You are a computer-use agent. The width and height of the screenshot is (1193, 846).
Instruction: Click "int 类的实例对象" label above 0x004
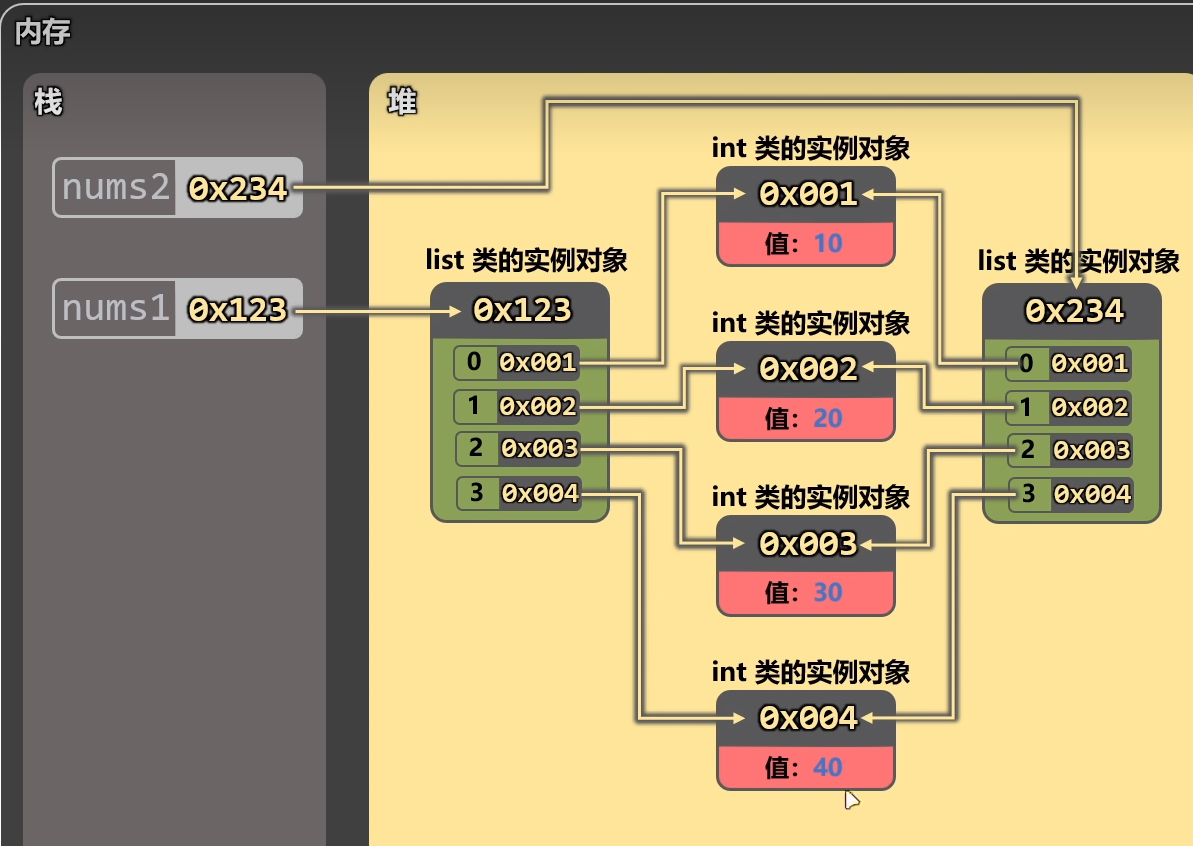(811, 673)
